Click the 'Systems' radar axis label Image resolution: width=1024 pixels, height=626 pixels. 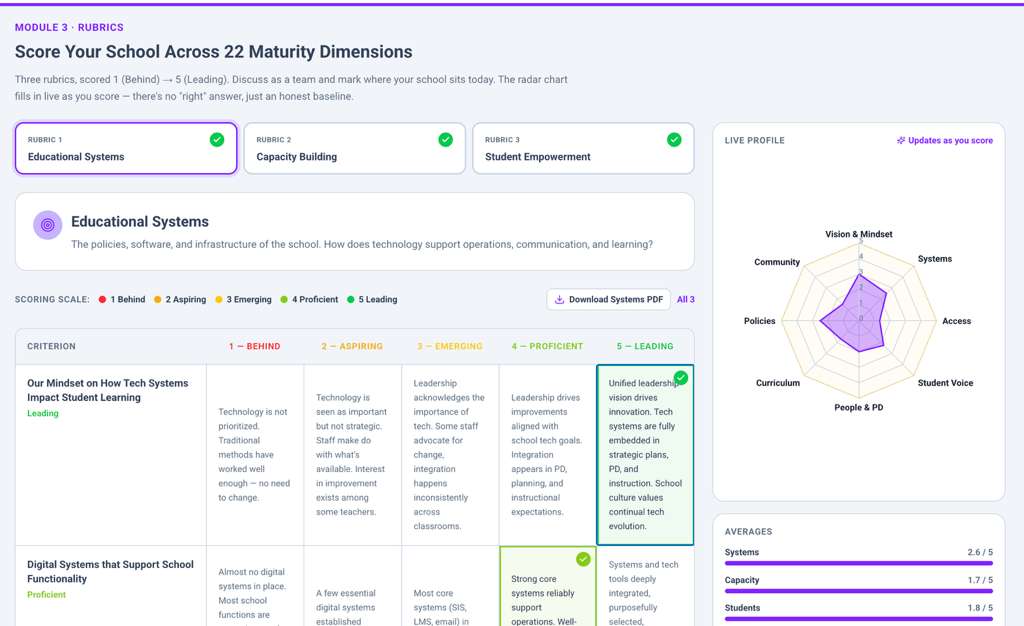coord(935,259)
